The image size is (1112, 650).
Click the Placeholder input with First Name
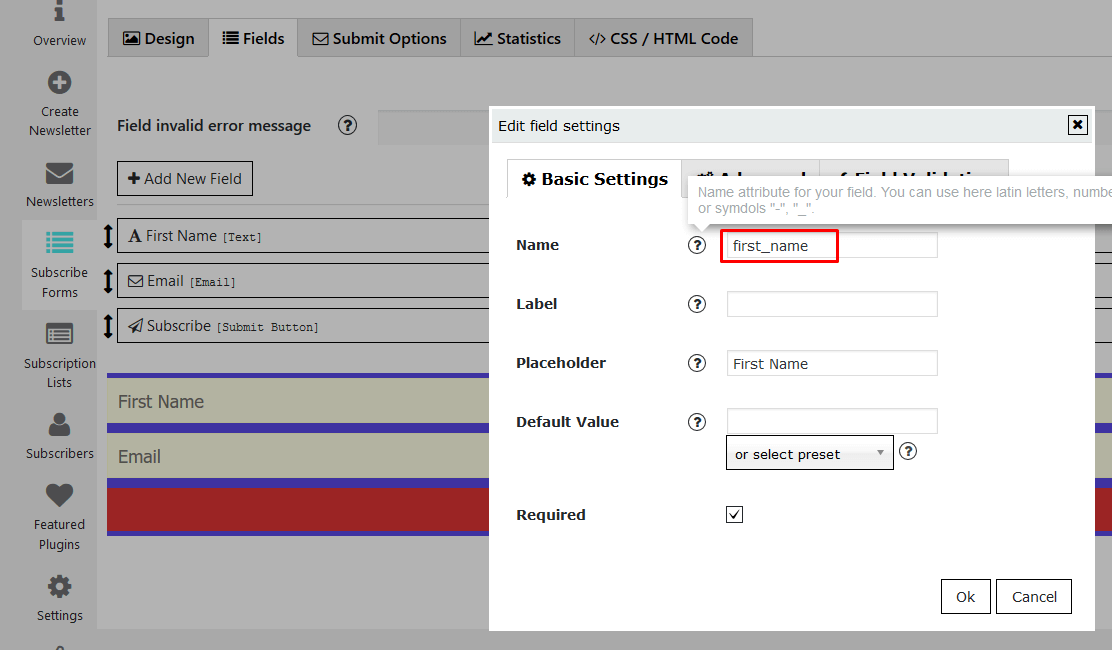pyautogui.click(x=832, y=363)
